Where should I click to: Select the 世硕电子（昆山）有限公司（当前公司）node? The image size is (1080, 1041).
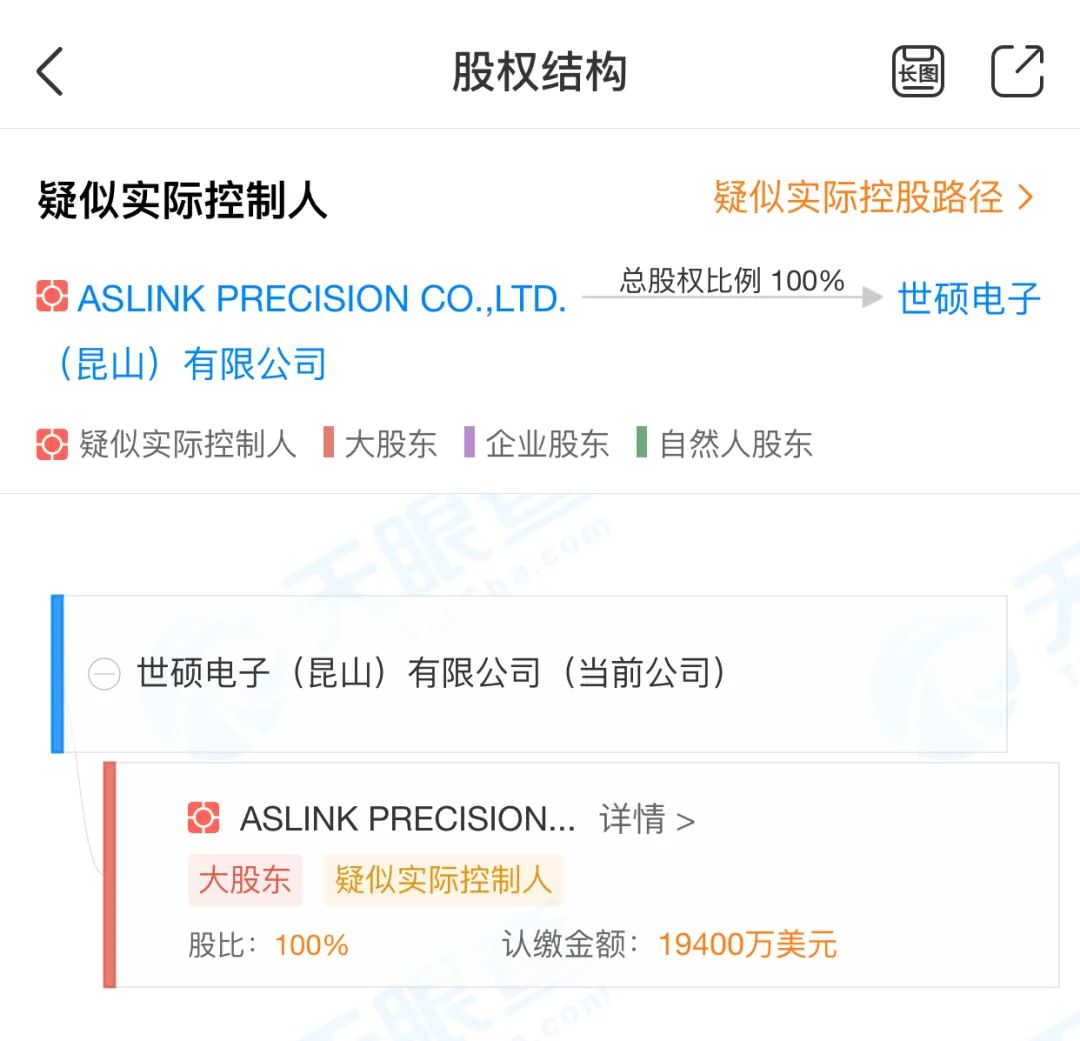click(432, 674)
